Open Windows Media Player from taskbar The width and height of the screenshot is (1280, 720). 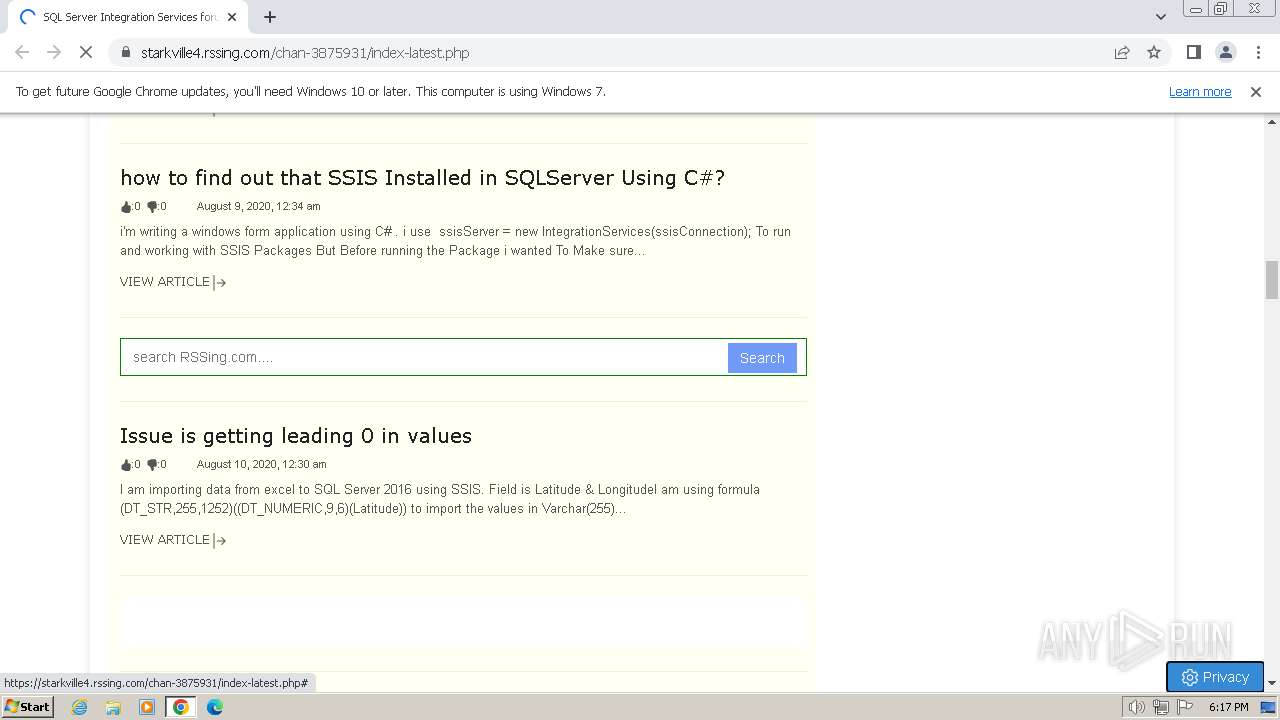coord(147,707)
